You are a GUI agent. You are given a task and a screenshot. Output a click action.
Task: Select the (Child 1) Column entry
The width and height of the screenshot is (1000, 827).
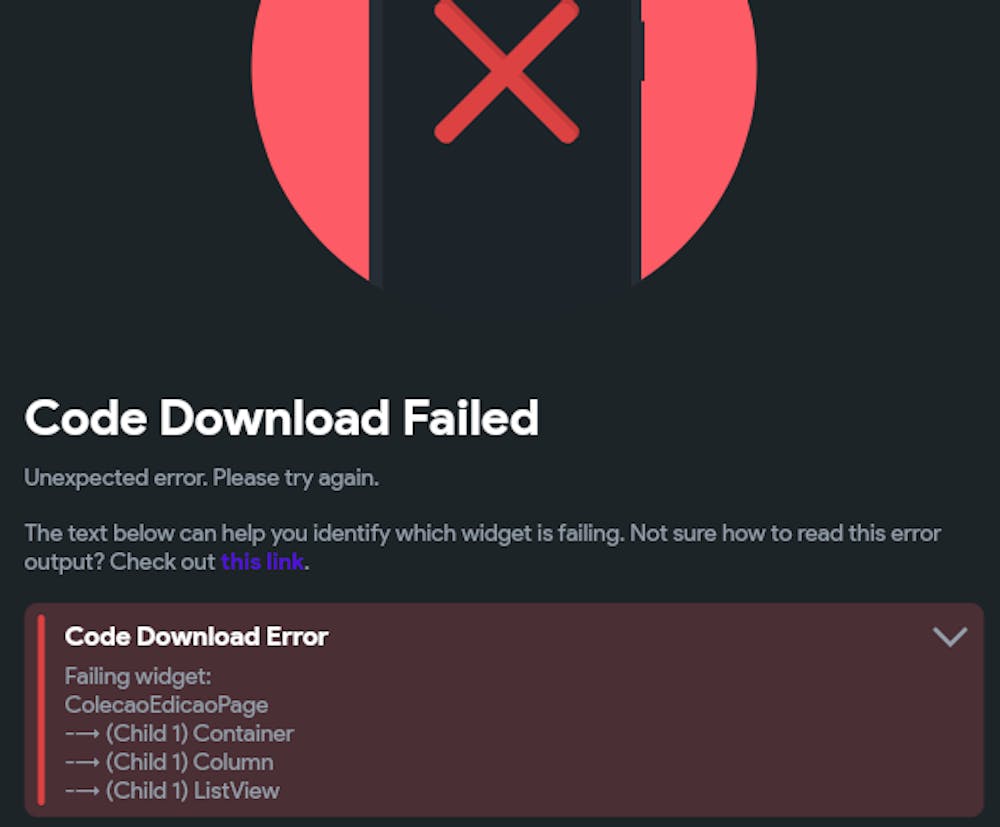coord(169,763)
